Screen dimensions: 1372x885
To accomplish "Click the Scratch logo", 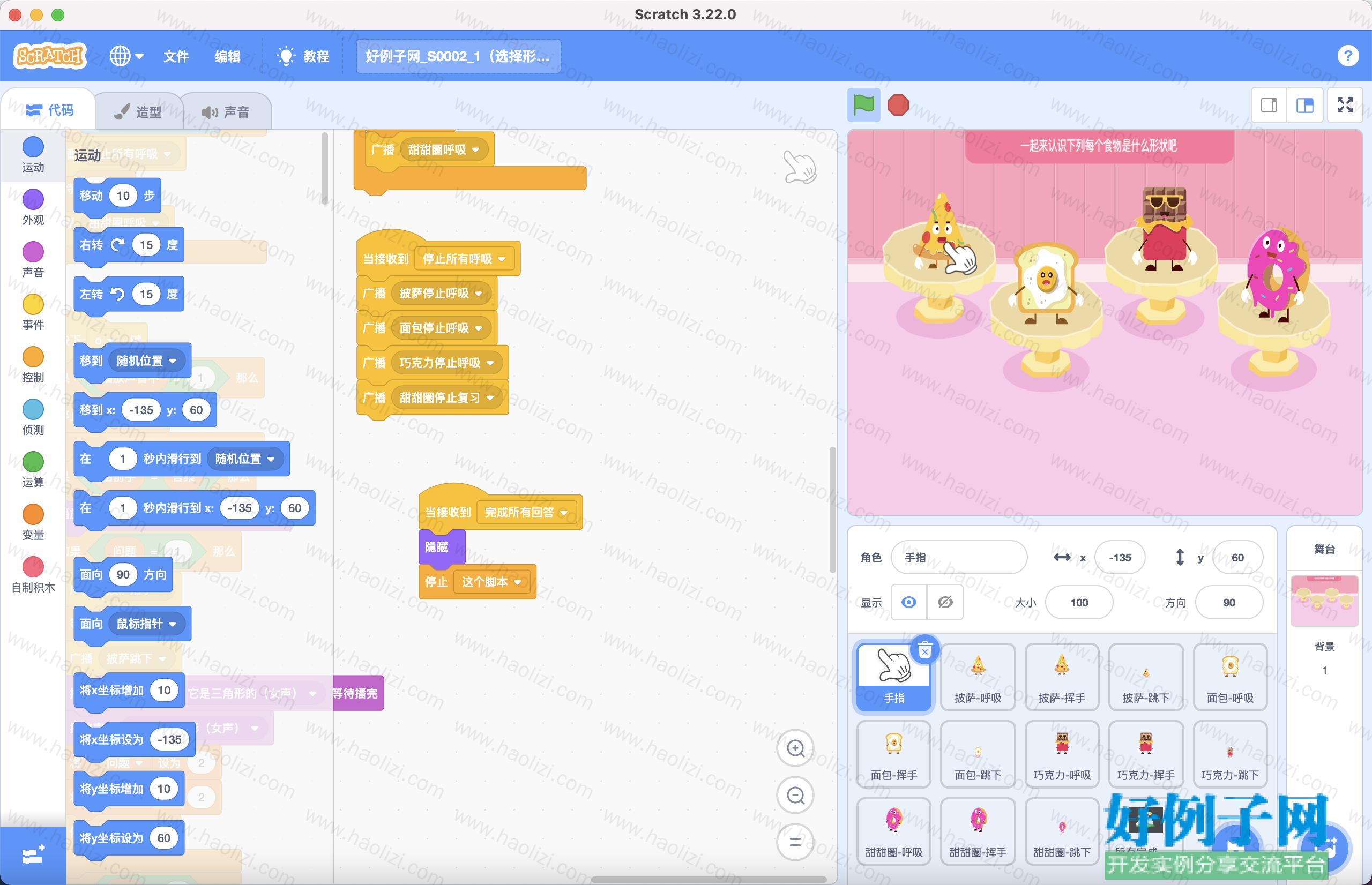I will point(50,56).
